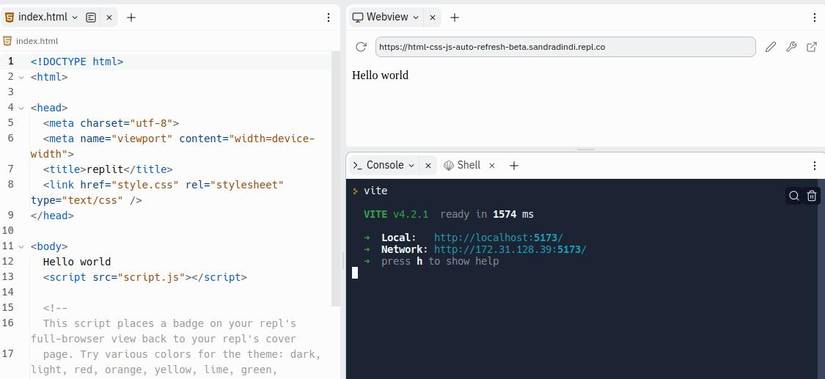Select the Webview tab
825x379 pixels.
[386, 17]
